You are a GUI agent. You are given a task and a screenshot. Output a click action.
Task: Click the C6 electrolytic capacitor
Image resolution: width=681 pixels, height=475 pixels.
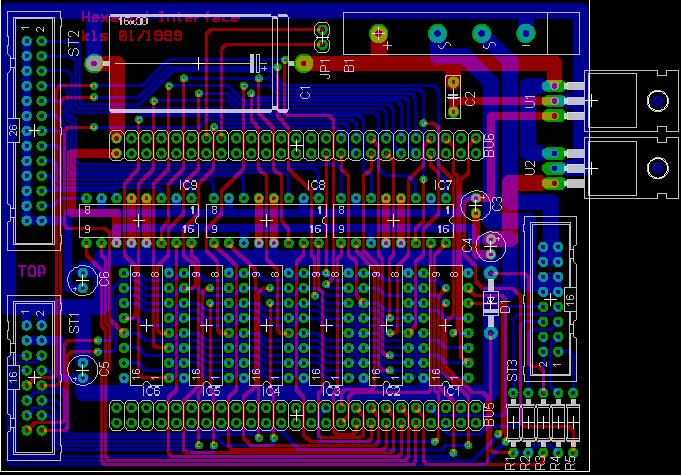(x=81, y=280)
